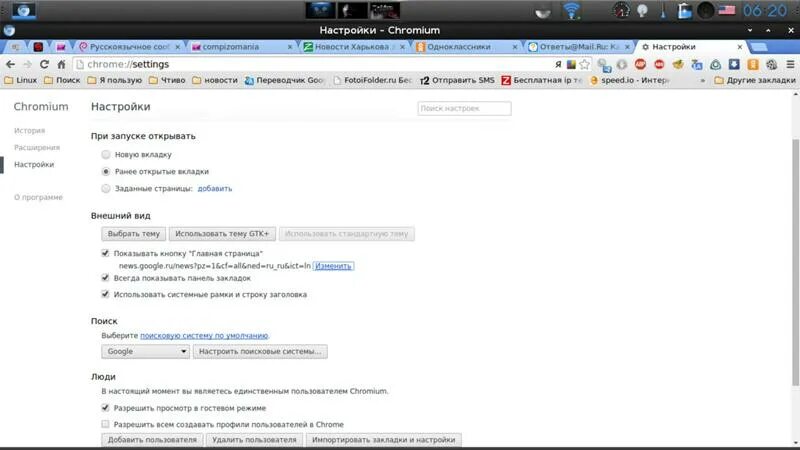The height and width of the screenshot is (450, 800).
Task: Click the Yandex 'Я' icon in the address bar
Action: click(558, 64)
